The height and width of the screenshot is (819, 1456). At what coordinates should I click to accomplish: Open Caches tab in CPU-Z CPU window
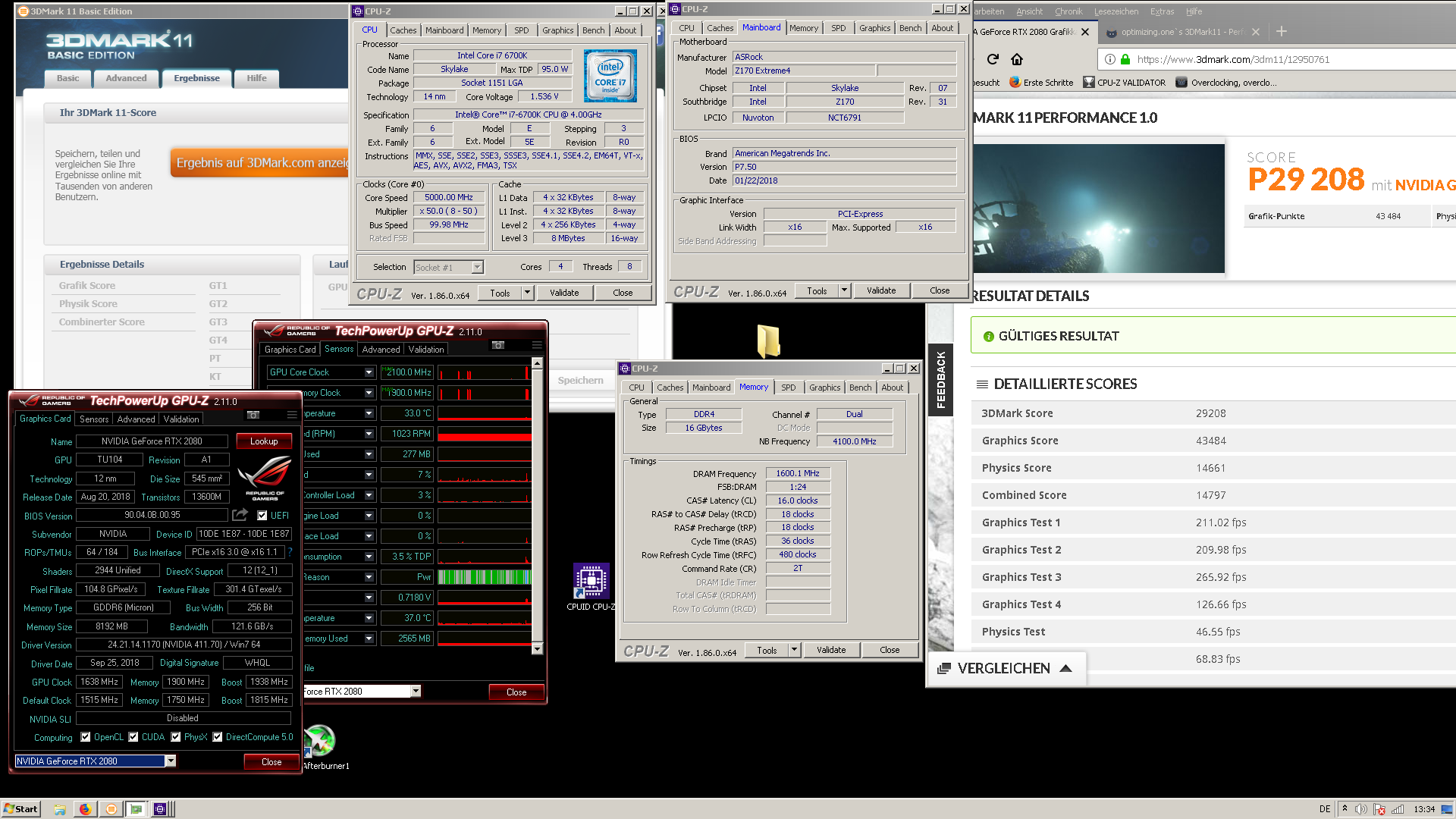tap(403, 30)
